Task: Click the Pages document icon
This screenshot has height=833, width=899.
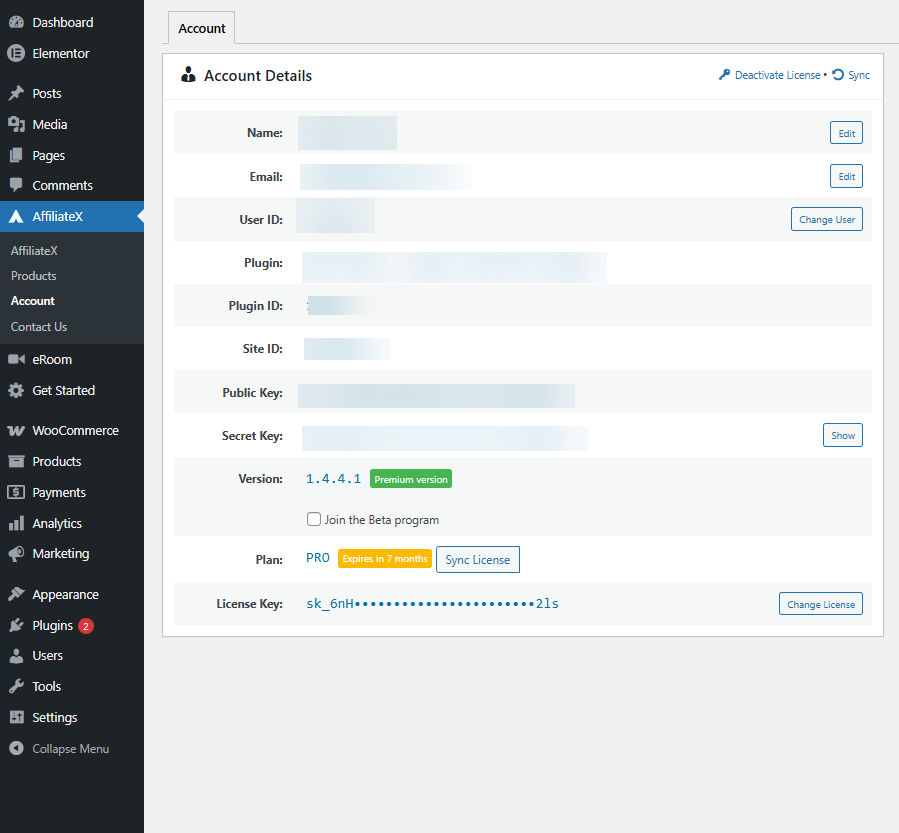Action: click(x=16, y=155)
